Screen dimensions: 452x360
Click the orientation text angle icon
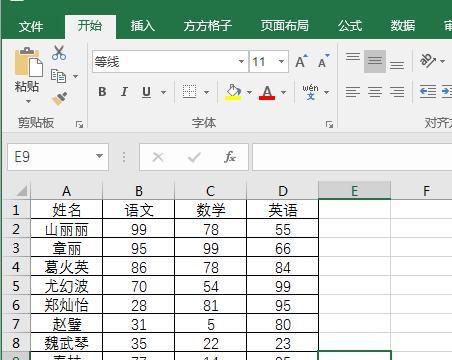coord(428,60)
